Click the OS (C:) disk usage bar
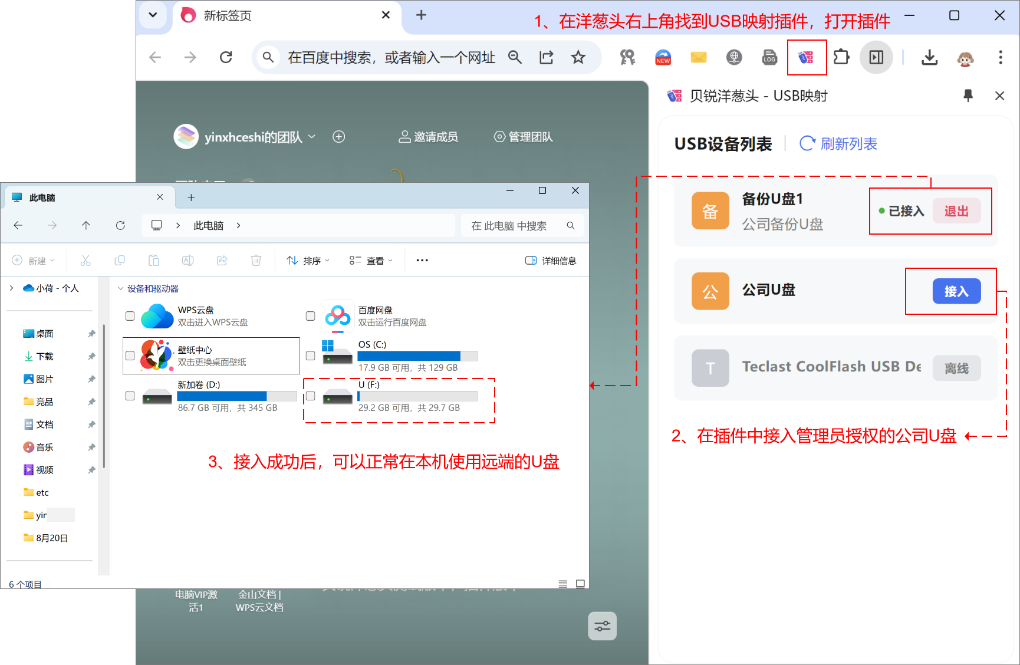Viewport: 1020px width, 665px height. tap(415, 355)
